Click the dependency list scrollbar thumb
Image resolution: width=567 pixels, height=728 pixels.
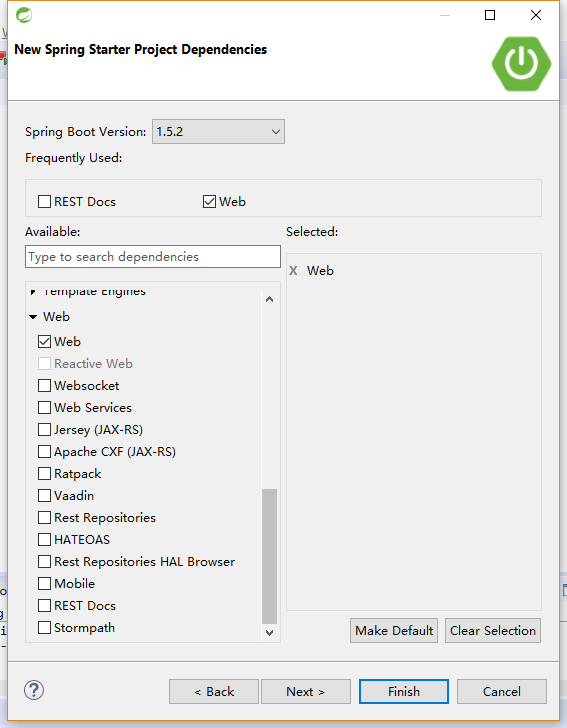[x=269, y=556]
